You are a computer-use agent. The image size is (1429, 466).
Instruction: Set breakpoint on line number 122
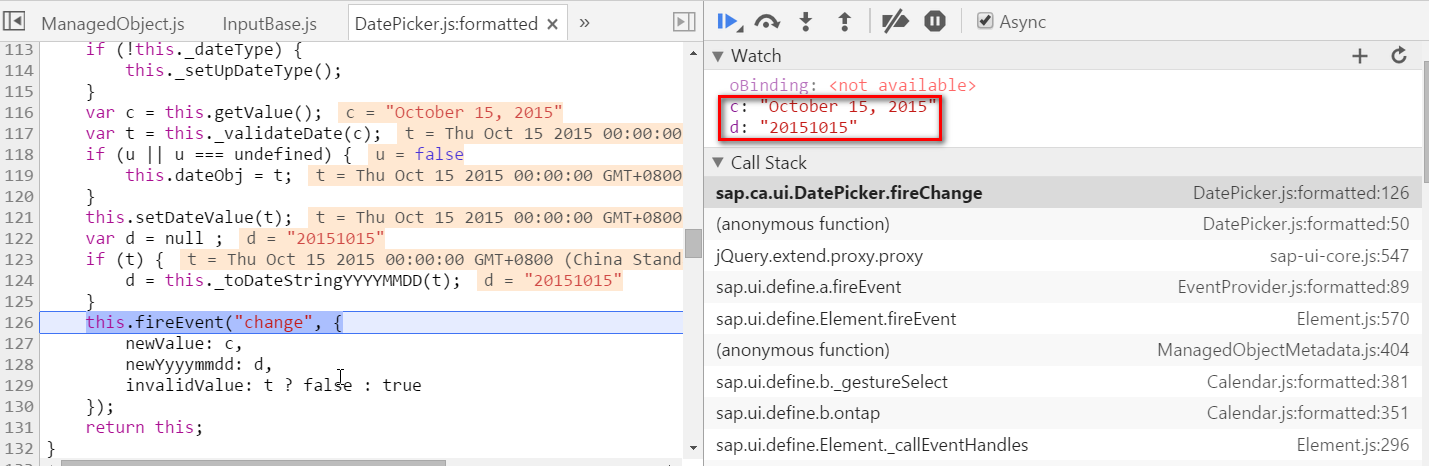tap(17, 239)
